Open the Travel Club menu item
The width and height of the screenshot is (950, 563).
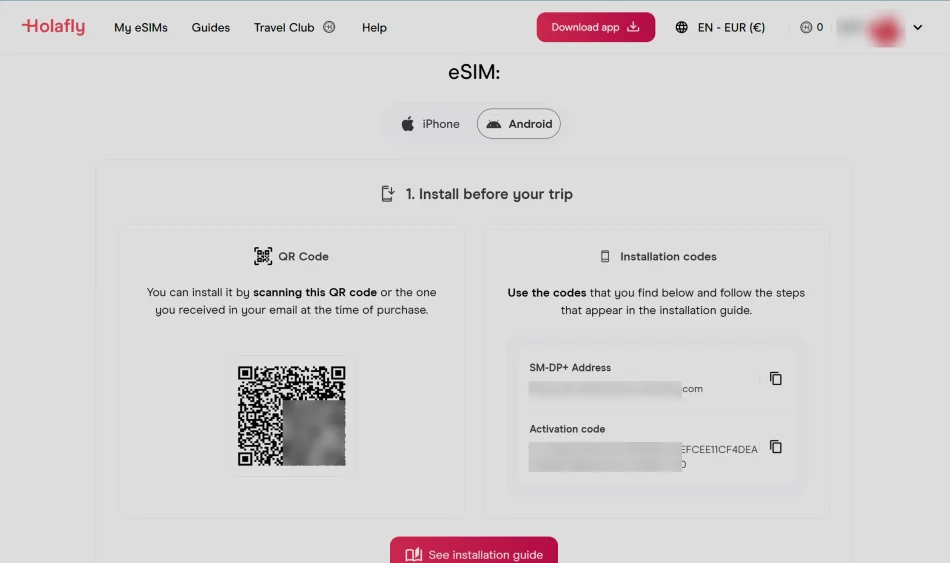(284, 27)
